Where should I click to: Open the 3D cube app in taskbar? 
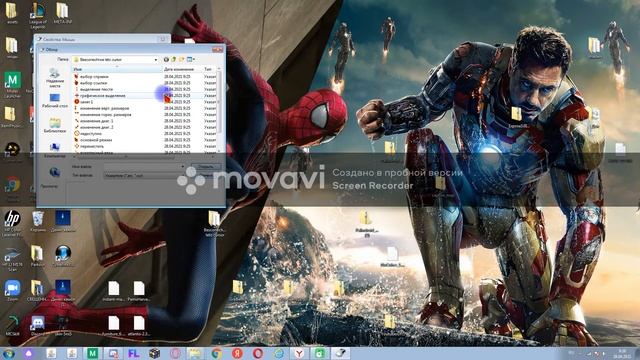pyautogui.click(x=154, y=353)
